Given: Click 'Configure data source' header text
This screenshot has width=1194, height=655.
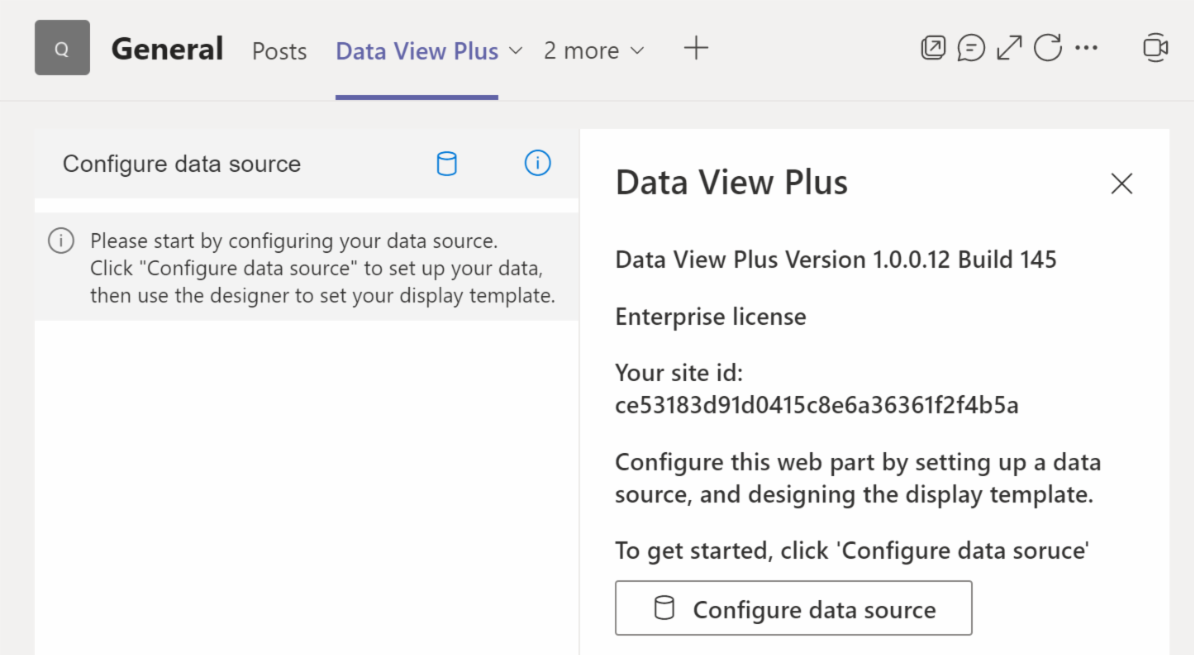Looking at the screenshot, I should pyautogui.click(x=182, y=164).
